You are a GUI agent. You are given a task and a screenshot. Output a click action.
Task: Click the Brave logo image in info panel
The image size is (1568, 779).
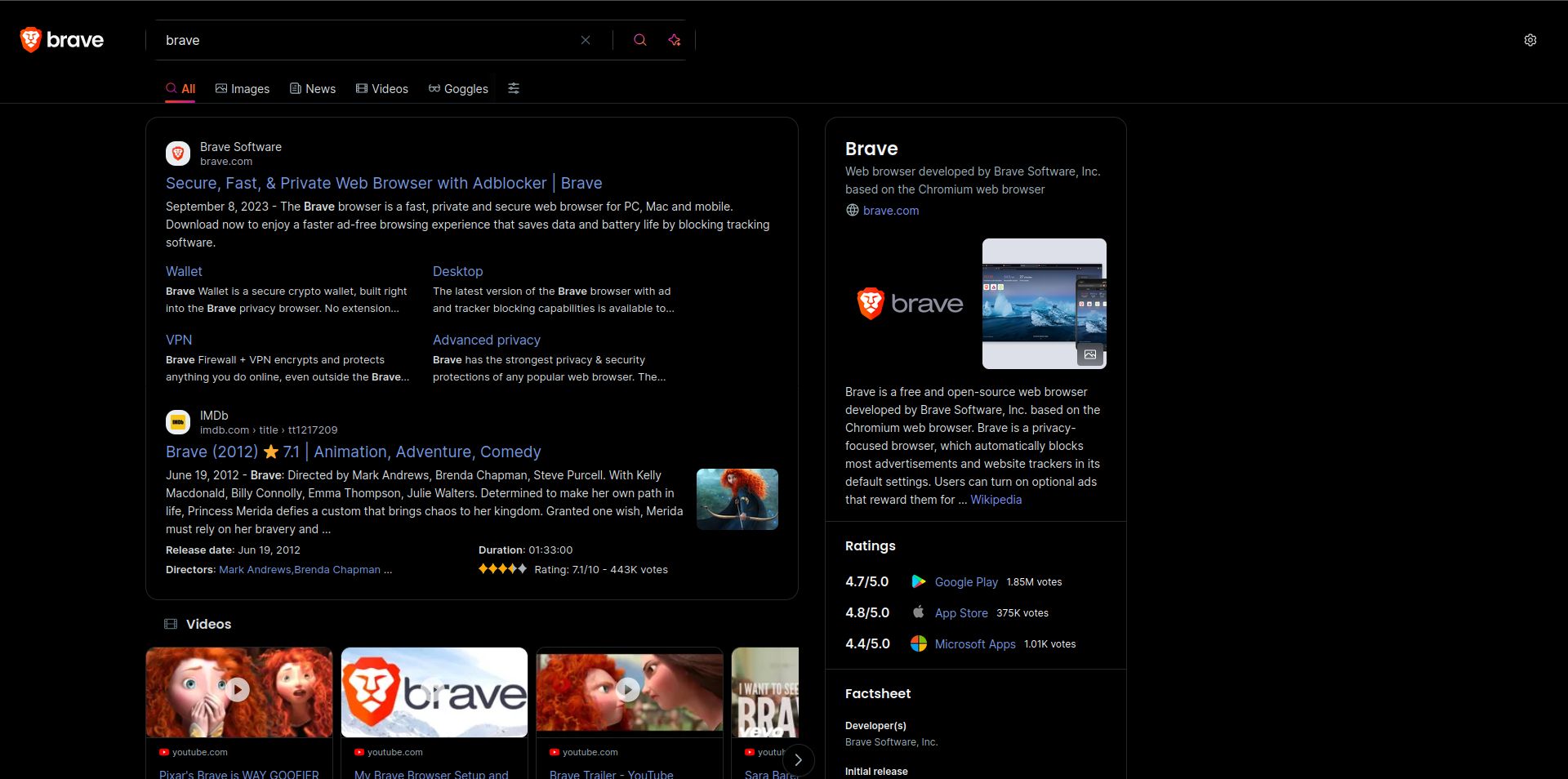click(910, 303)
